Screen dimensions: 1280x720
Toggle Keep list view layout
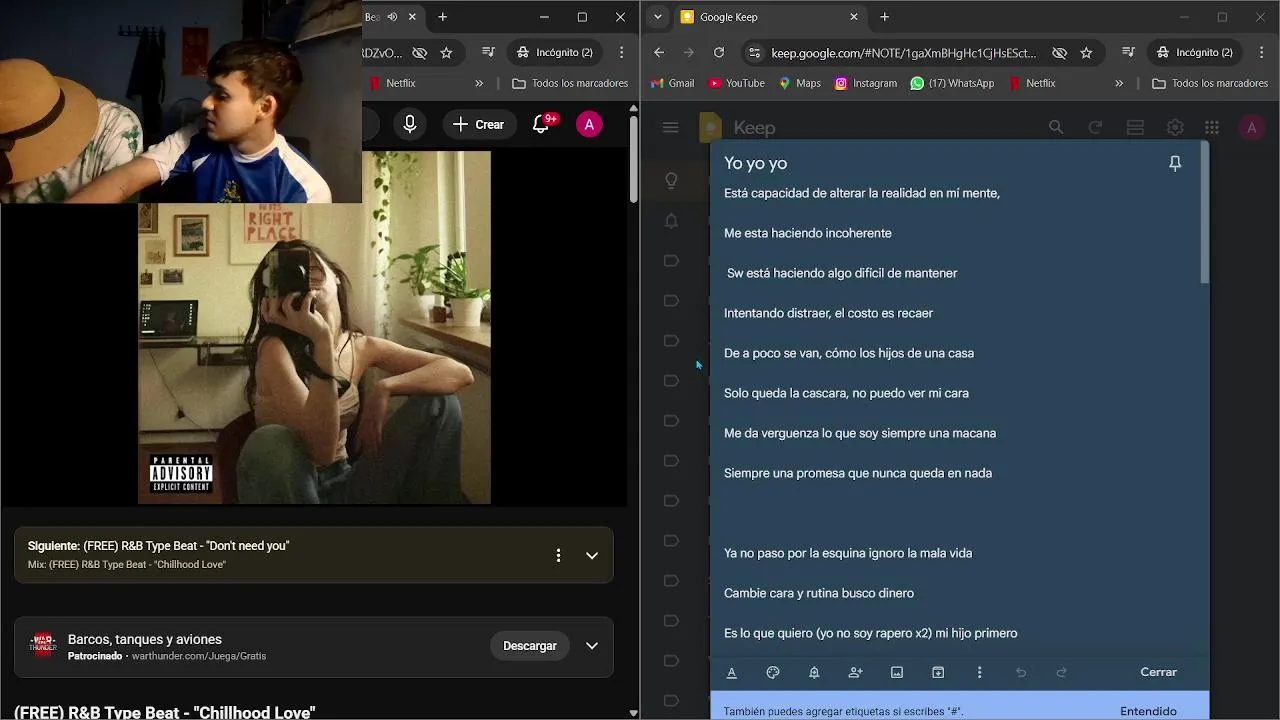click(x=1135, y=127)
